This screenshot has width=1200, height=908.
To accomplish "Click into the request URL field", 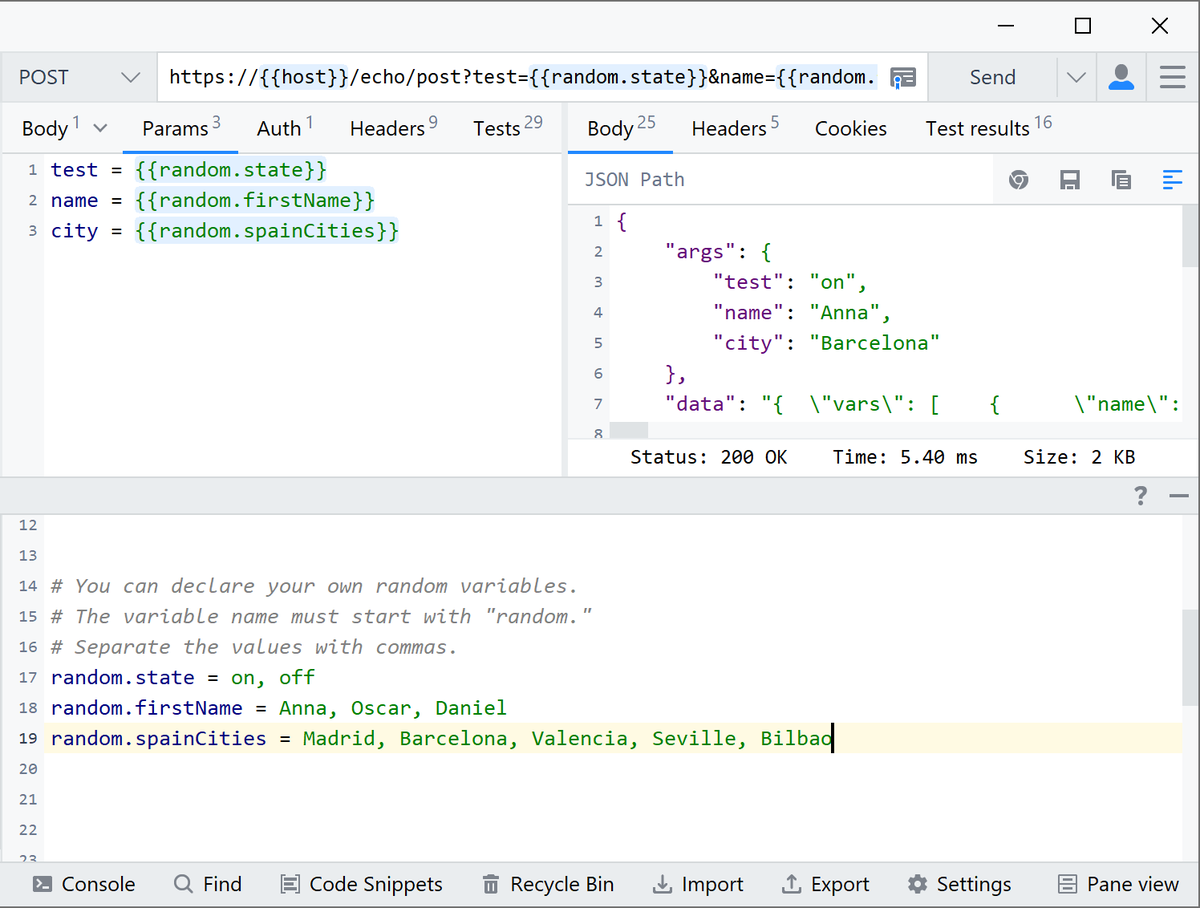I will (523, 77).
